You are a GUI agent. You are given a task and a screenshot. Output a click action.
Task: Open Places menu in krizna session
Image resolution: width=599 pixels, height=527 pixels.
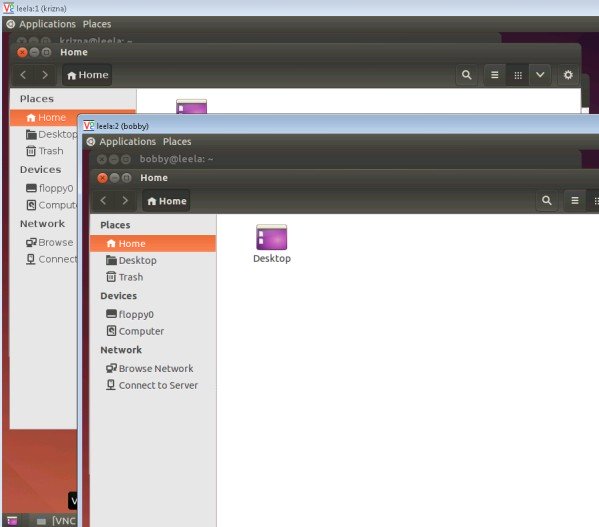point(97,24)
